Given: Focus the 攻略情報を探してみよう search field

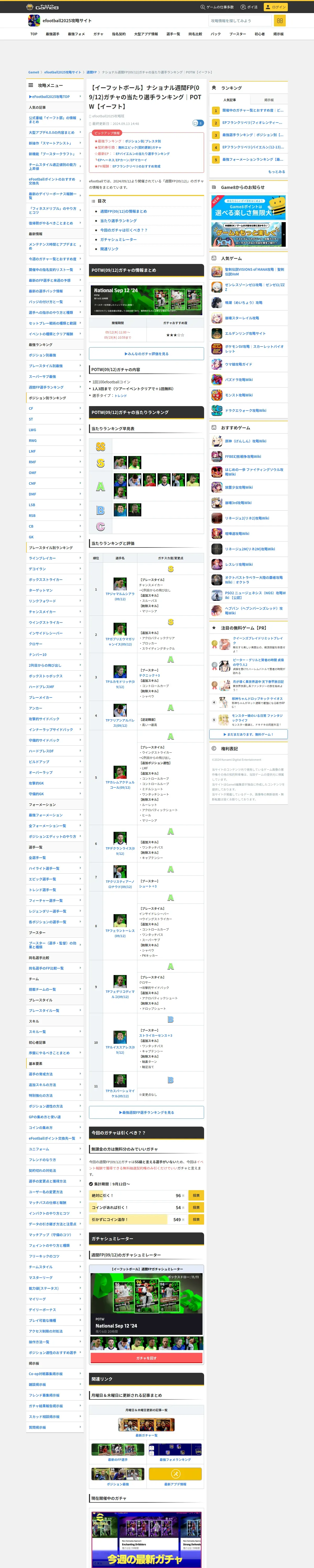Looking at the screenshot, I should coord(240,21).
